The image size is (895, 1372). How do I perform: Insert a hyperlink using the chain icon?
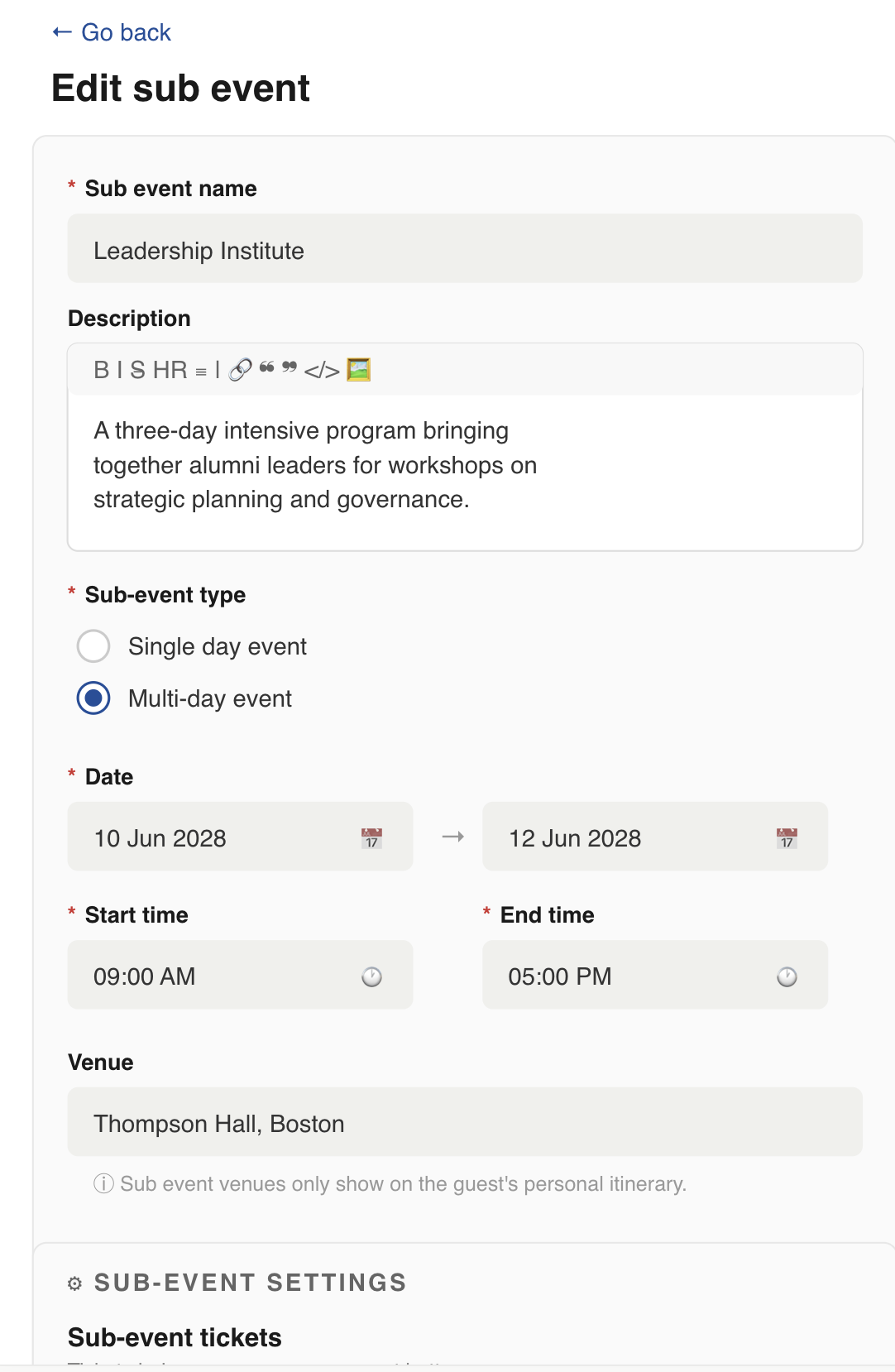point(240,370)
